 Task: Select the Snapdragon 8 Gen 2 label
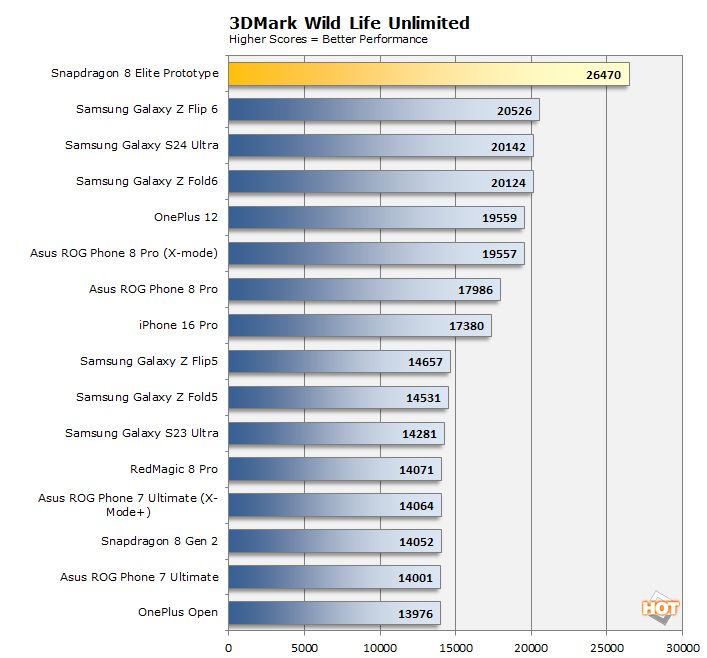tap(159, 541)
